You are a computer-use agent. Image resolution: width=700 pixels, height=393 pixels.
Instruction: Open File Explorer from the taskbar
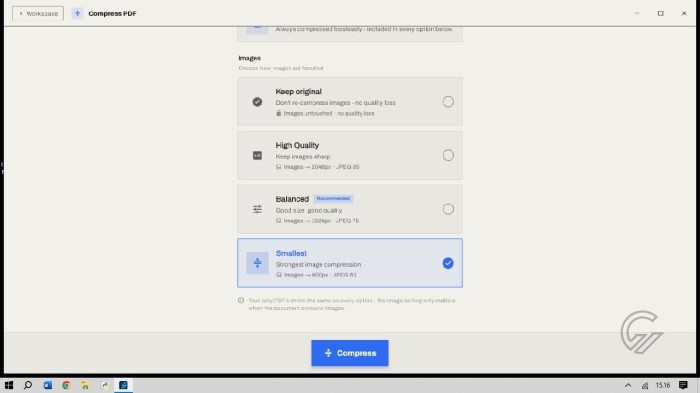[x=85, y=385]
